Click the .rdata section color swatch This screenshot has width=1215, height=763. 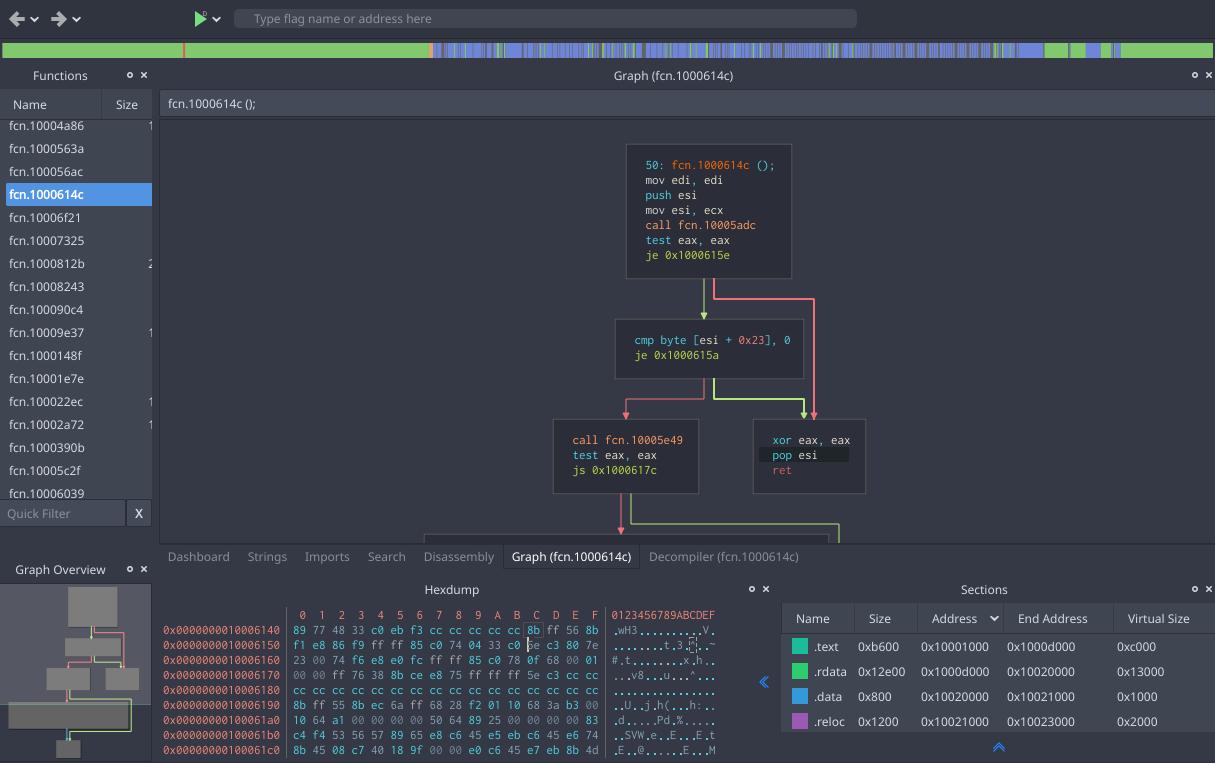(800, 672)
